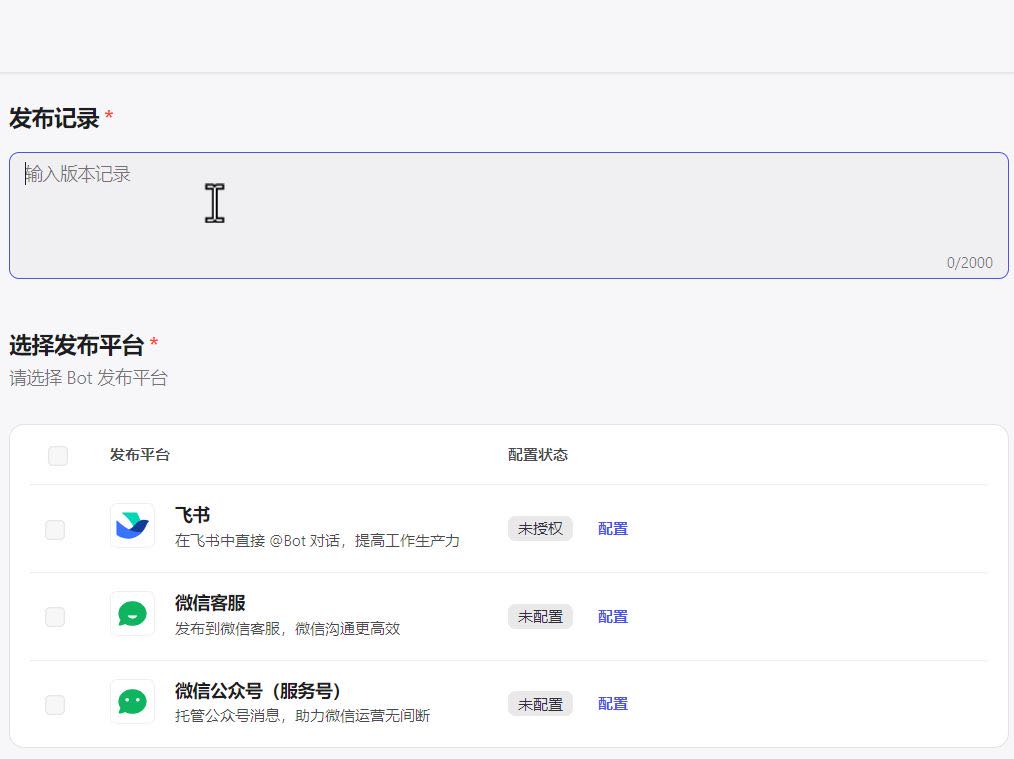This screenshot has width=1014, height=759.
Task: Click the 微信客服 green chat icon
Action: [132, 614]
